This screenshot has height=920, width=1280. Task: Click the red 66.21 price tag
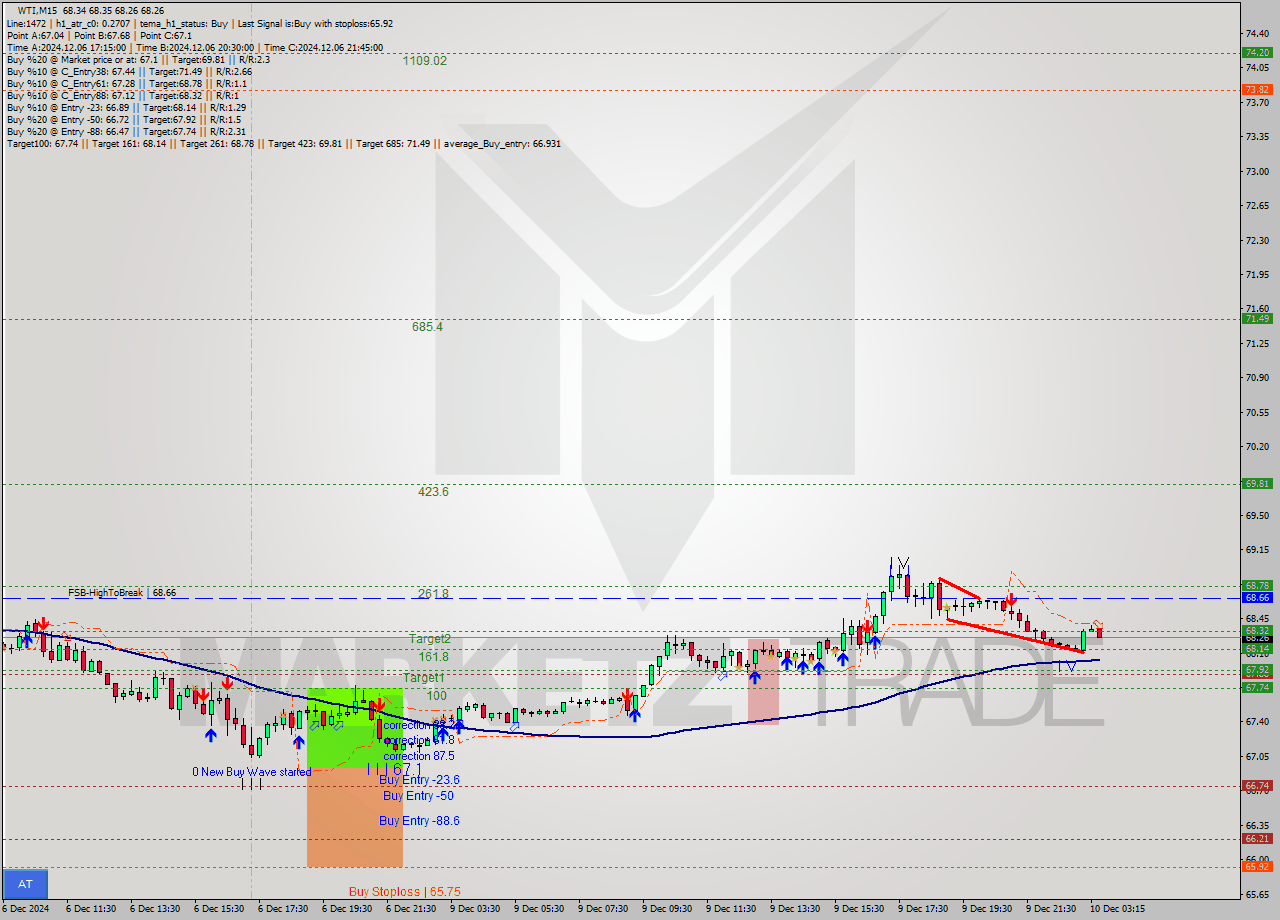pyautogui.click(x=1257, y=838)
